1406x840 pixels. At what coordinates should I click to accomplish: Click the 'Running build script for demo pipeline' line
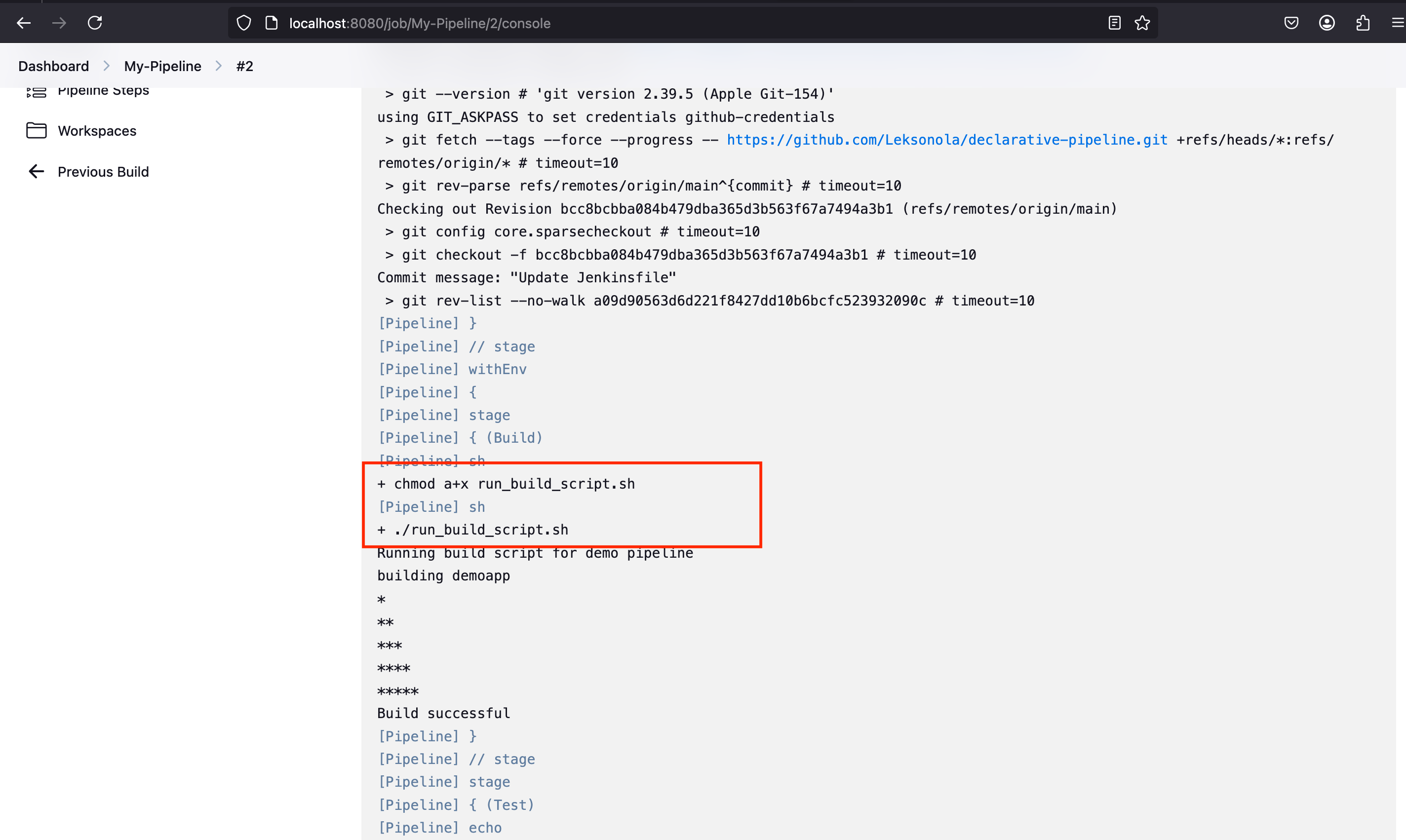click(x=535, y=552)
